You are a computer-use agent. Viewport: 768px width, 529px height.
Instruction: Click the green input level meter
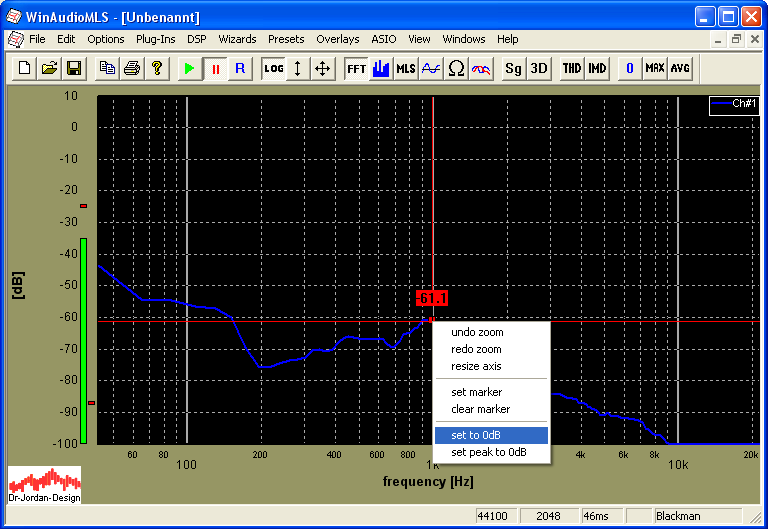pyautogui.click(x=84, y=340)
